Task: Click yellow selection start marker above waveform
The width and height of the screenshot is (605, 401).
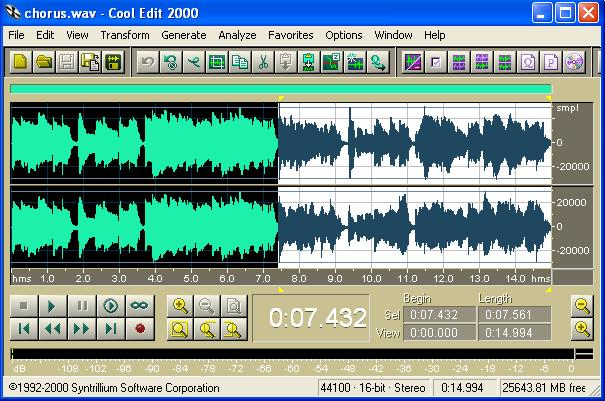Action: pyautogui.click(x=281, y=99)
